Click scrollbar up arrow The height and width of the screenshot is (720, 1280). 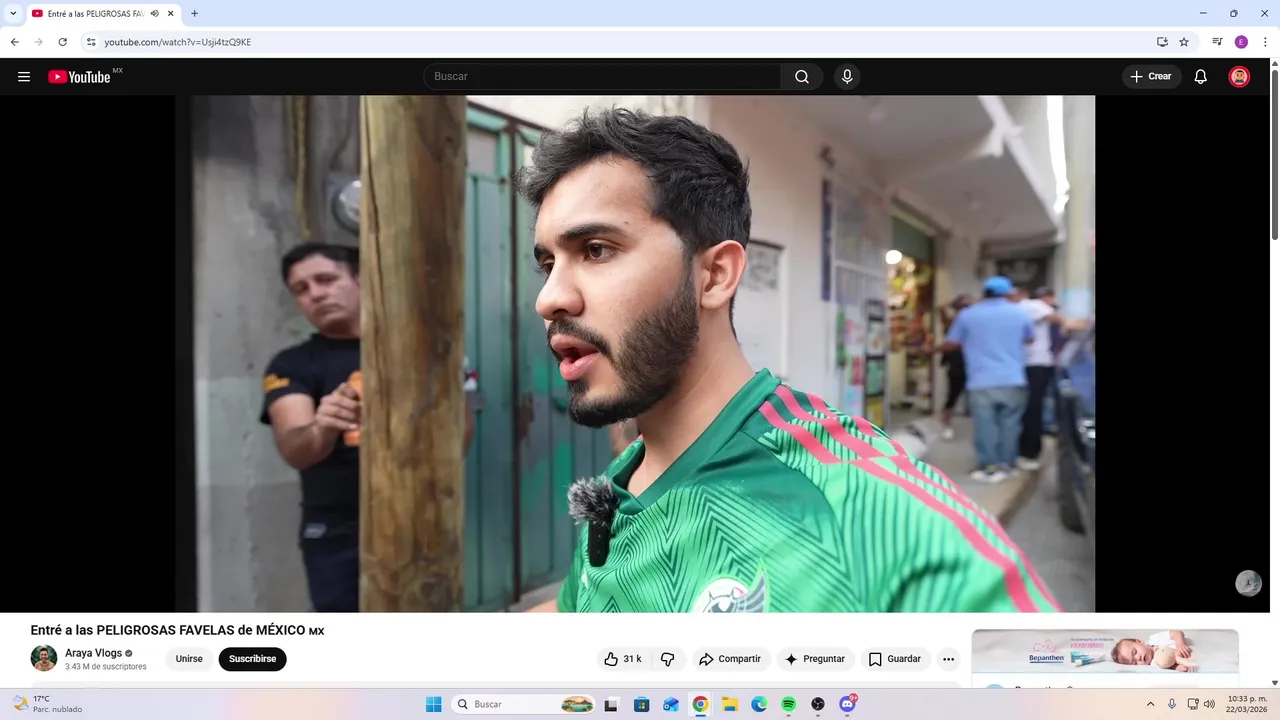(1274, 63)
